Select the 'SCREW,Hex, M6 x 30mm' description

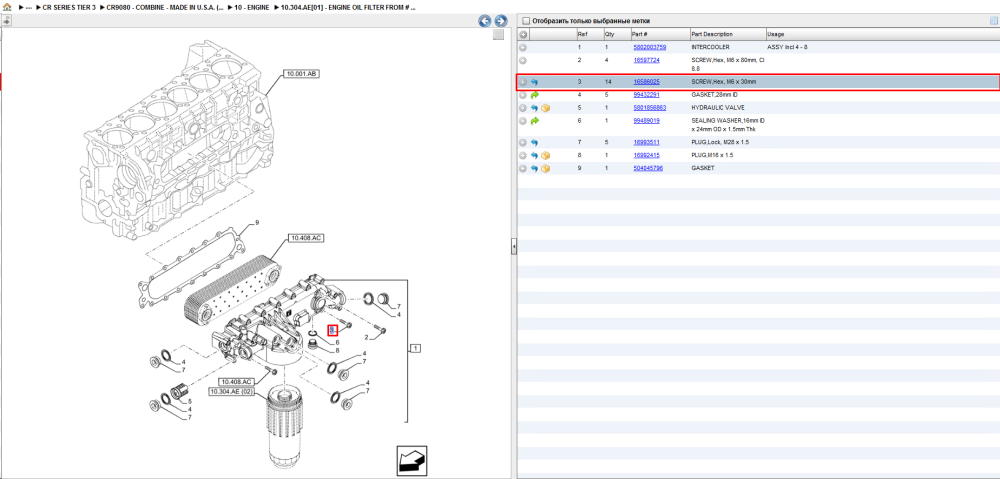click(x=724, y=82)
